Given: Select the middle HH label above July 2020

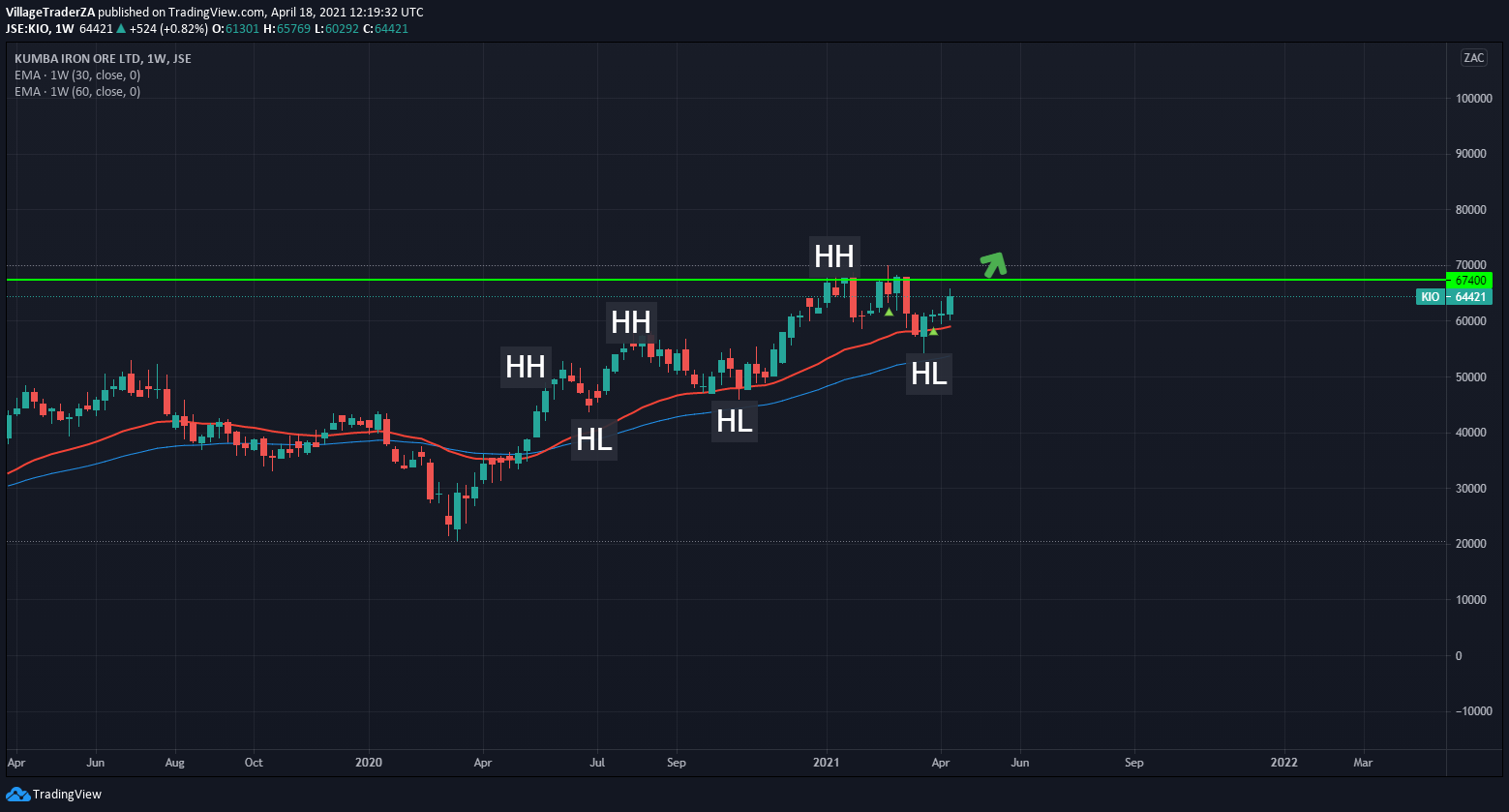Looking at the screenshot, I should click(631, 321).
